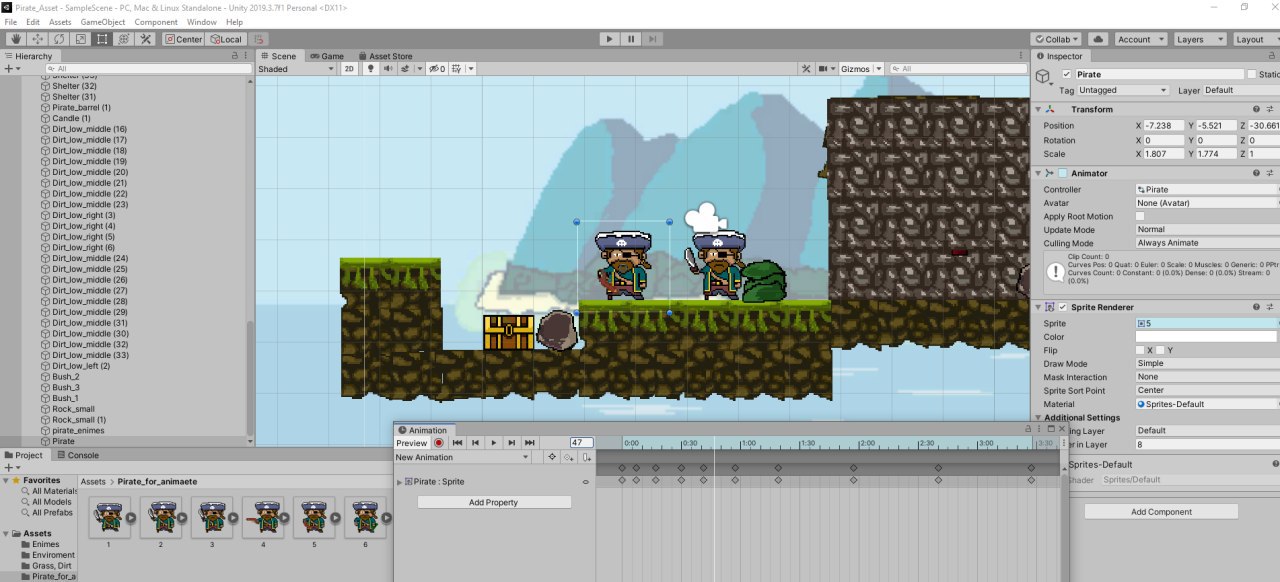Toggle the Center pivot mode button
1280x582 pixels.
(183, 39)
